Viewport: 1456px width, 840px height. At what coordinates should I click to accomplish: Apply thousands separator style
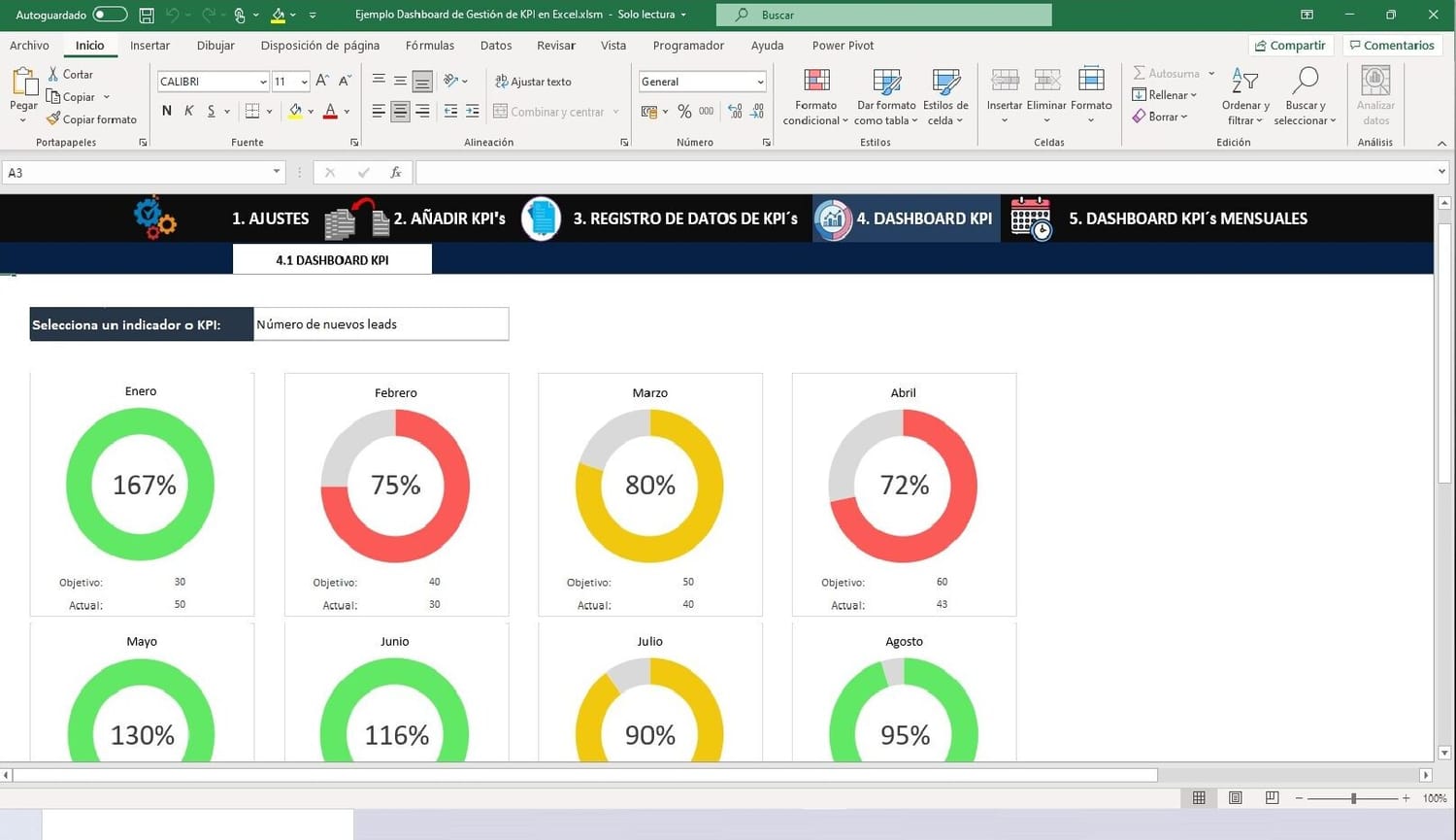(x=707, y=112)
